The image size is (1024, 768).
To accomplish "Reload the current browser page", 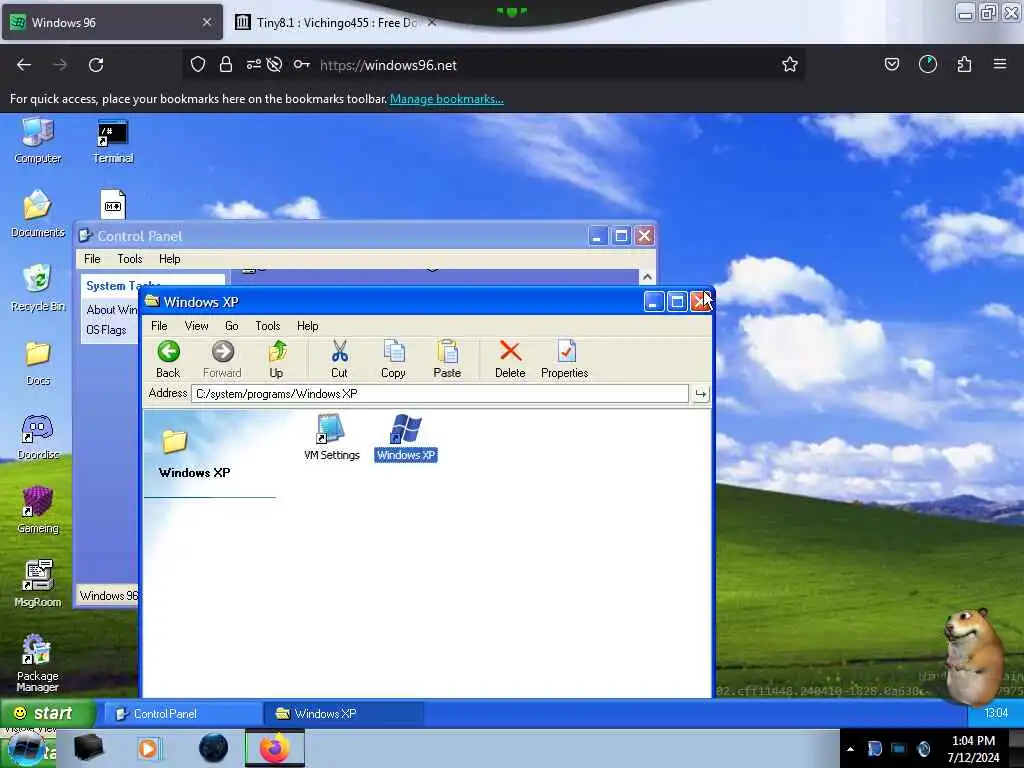I will [96, 65].
